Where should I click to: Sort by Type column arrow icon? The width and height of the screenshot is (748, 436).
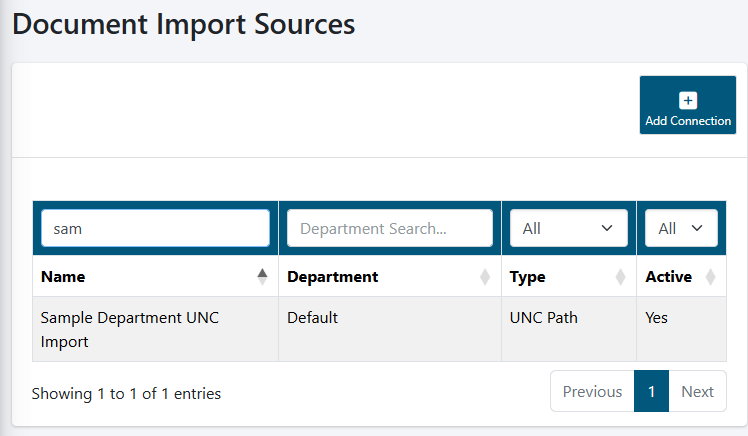pos(620,277)
